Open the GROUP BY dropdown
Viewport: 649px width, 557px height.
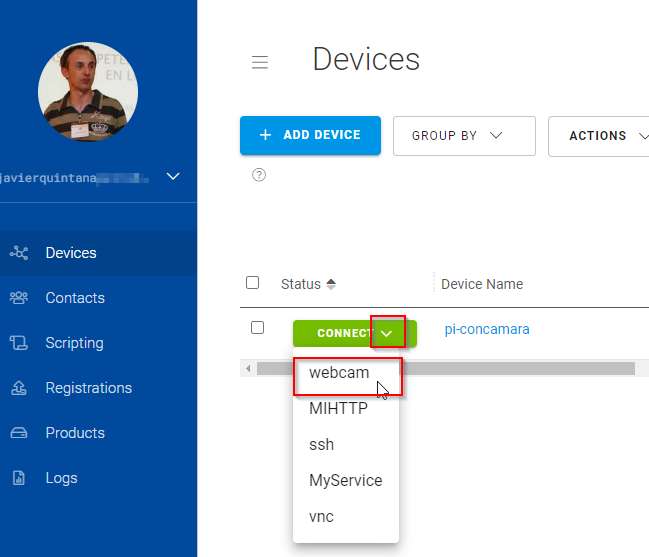click(x=464, y=136)
